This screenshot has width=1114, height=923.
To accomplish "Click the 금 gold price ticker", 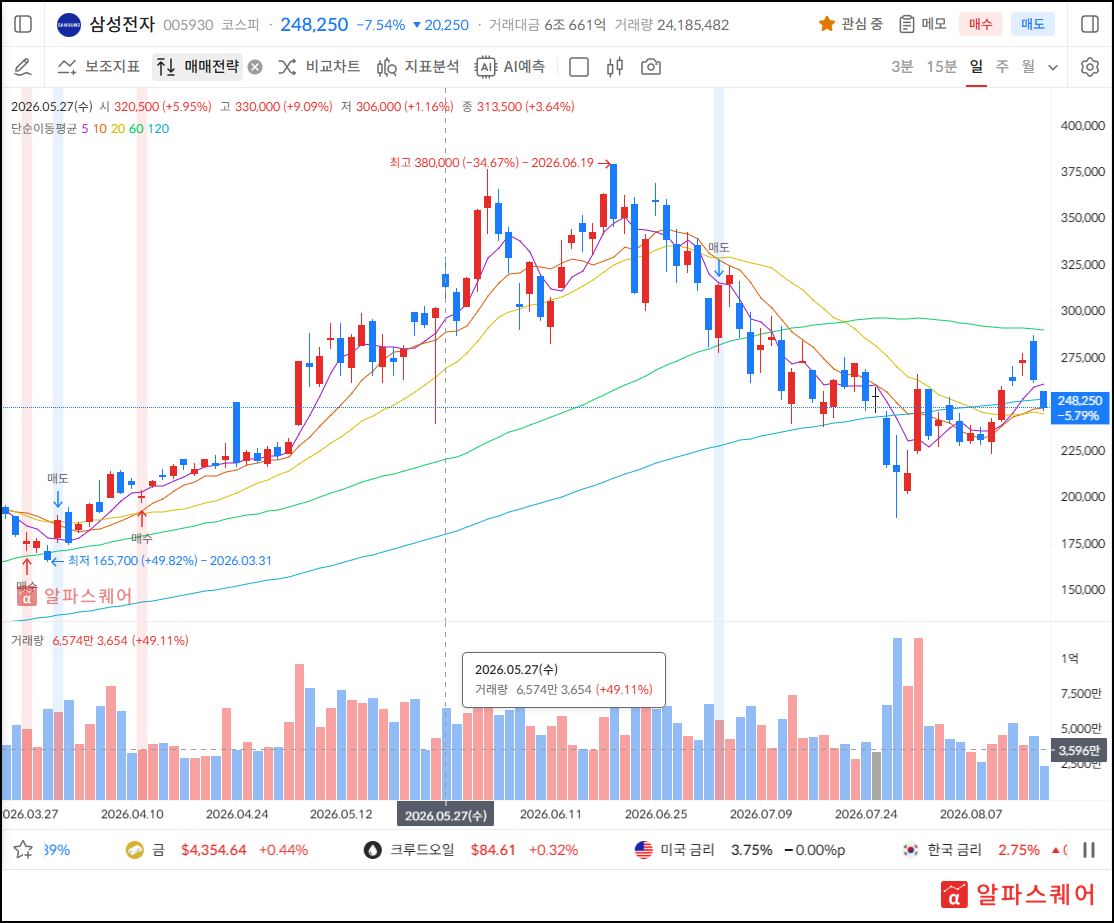I will (x=217, y=850).
